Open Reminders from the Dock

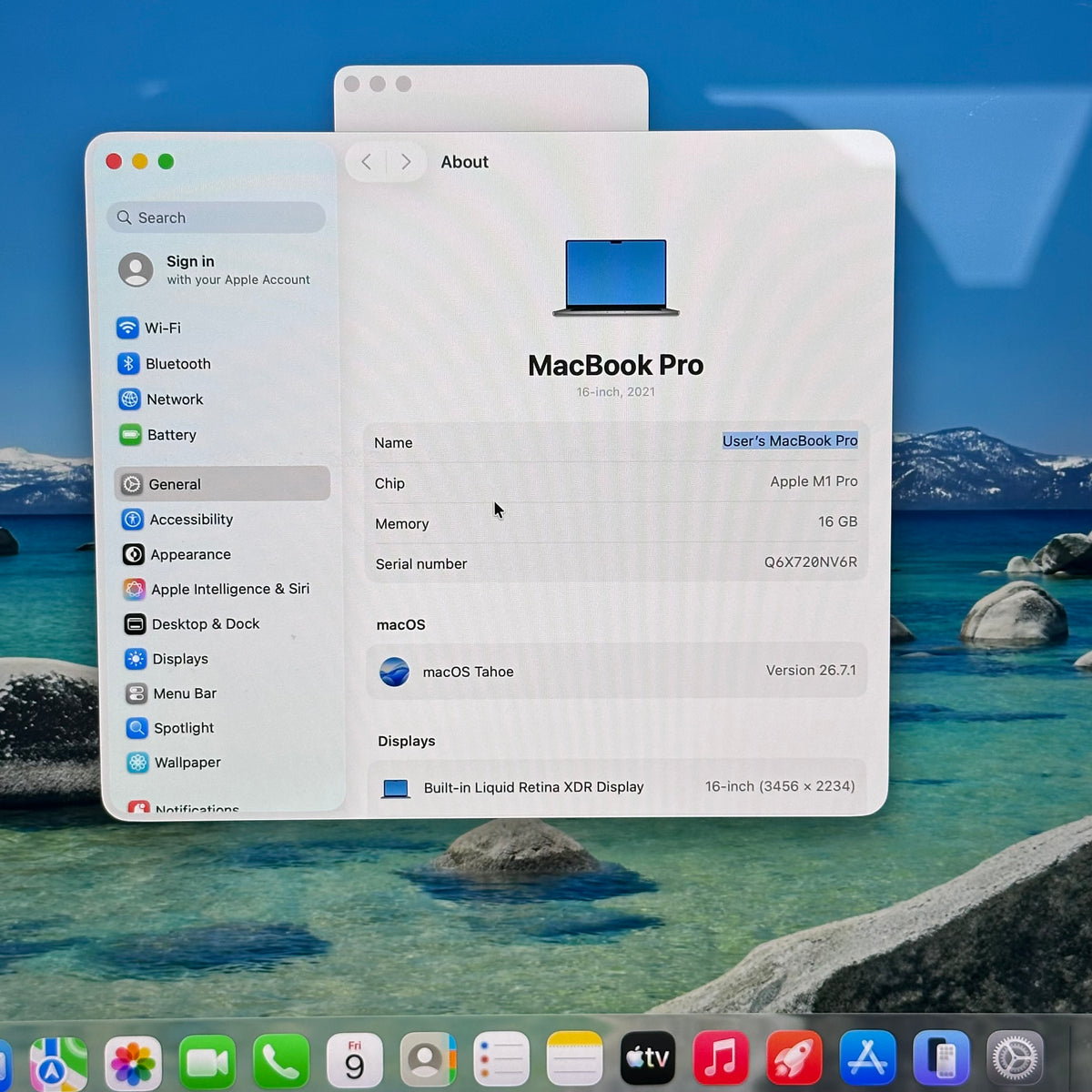(501, 1059)
